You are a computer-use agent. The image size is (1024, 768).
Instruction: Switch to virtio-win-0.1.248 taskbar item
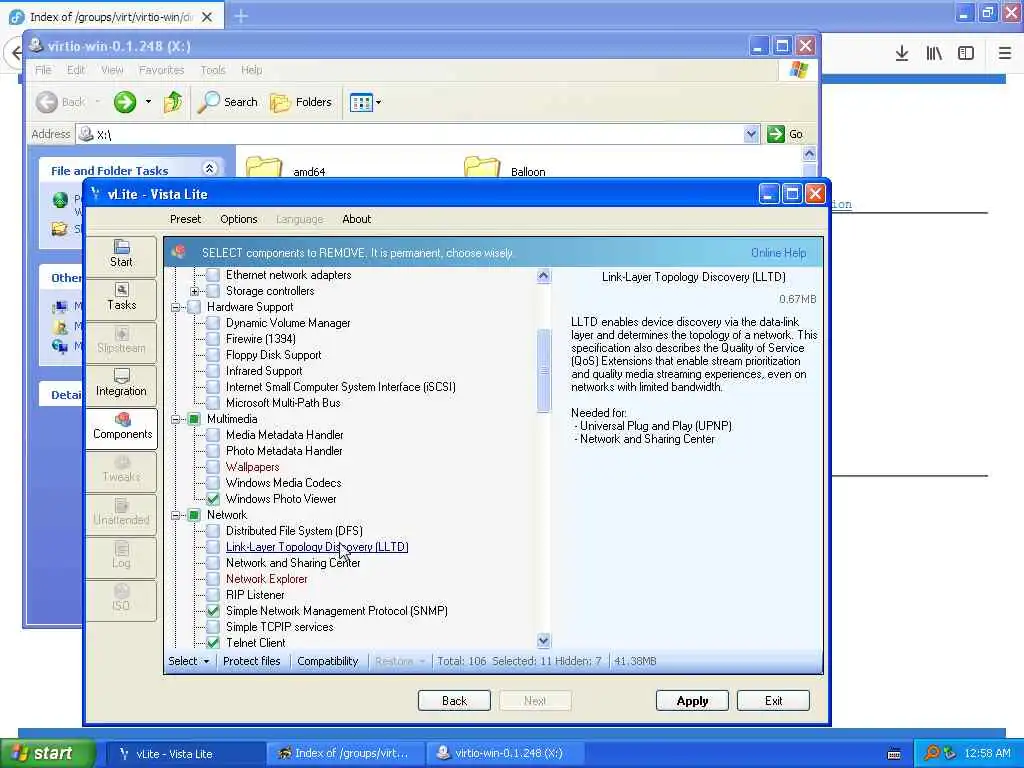(505, 753)
